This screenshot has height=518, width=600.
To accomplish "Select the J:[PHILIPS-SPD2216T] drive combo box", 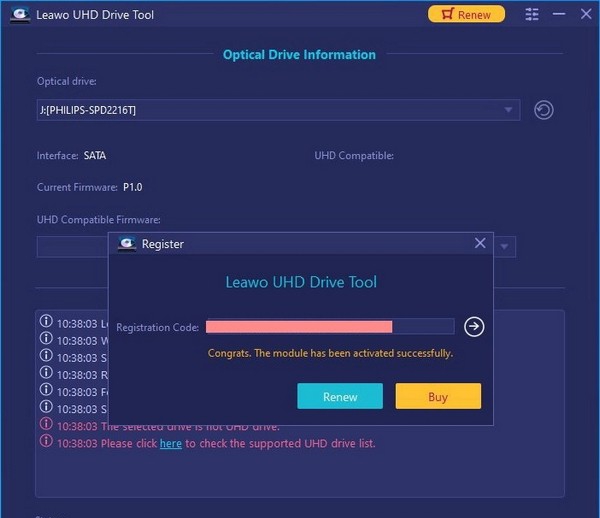I will pos(278,110).
